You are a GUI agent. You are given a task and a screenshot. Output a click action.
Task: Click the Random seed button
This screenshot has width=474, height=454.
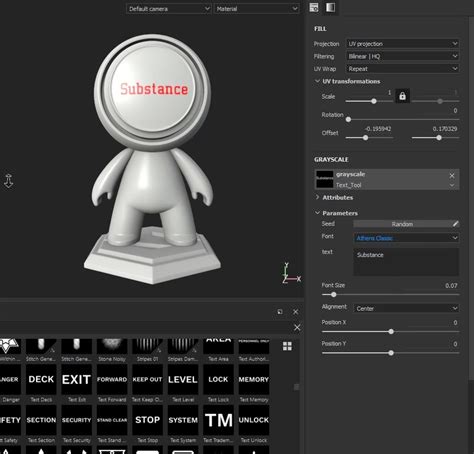402,224
